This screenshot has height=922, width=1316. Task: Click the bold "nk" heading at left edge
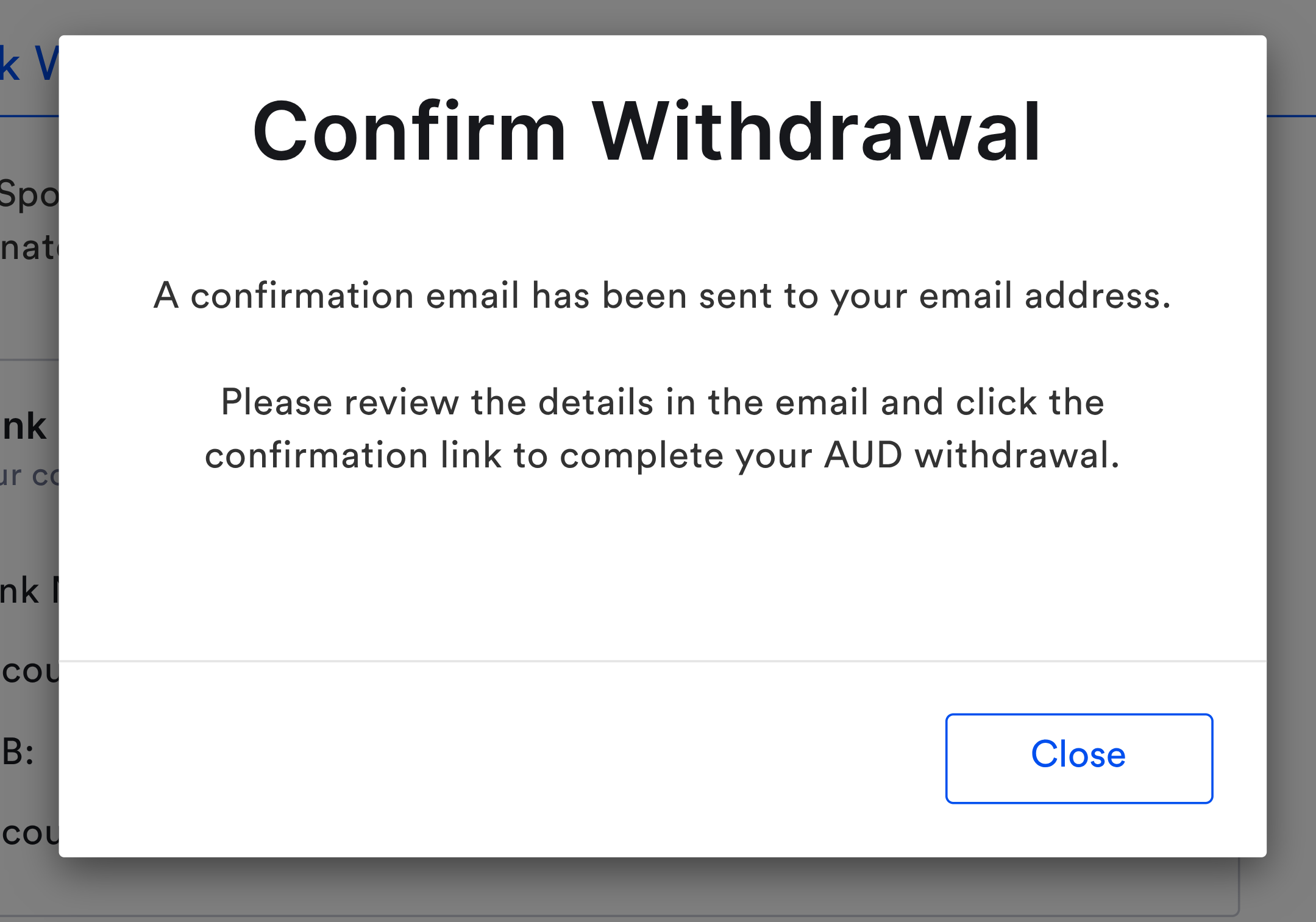[24, 426]
